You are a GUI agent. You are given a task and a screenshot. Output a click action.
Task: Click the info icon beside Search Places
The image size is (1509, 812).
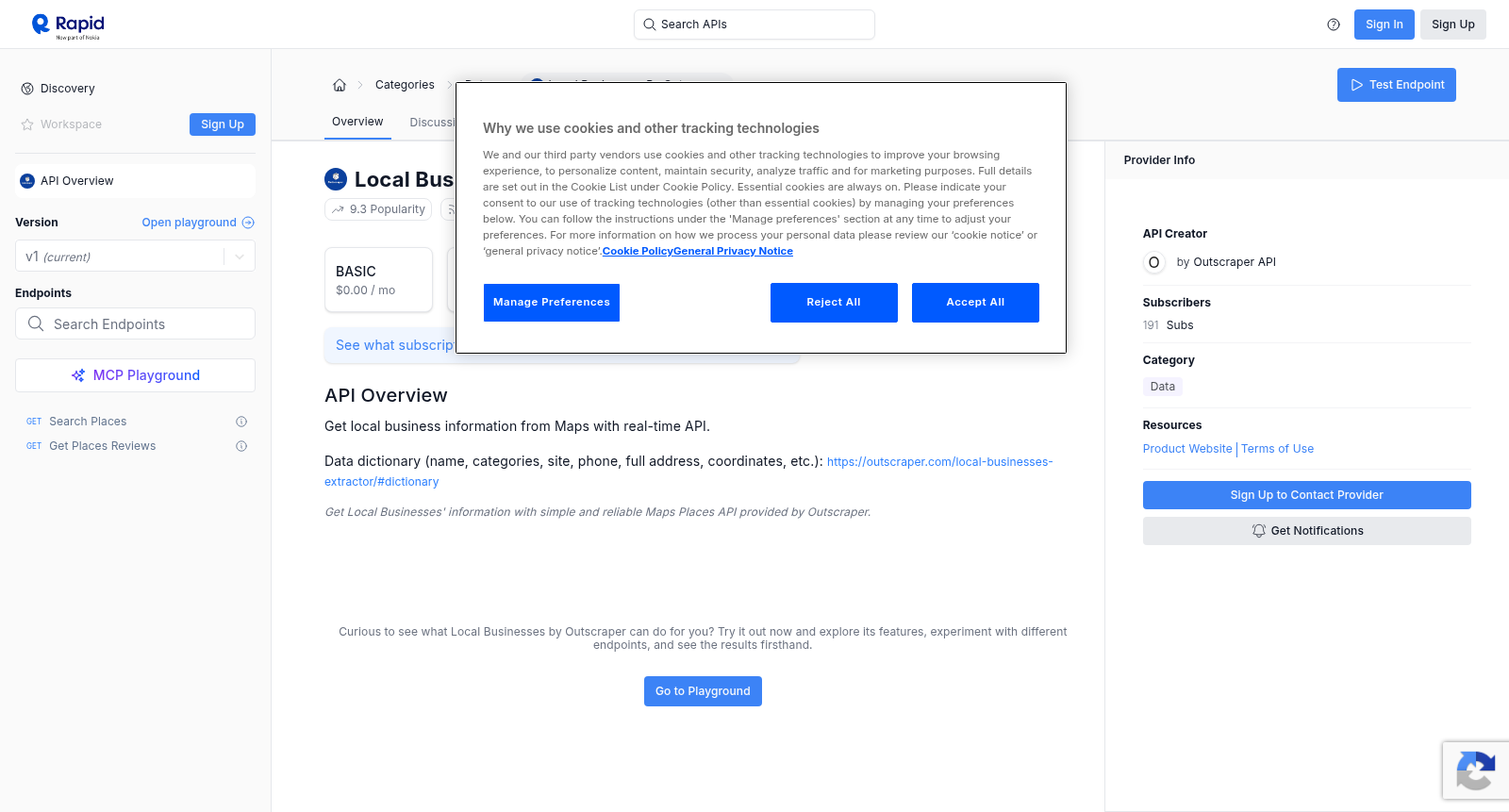tap(241, 422)
